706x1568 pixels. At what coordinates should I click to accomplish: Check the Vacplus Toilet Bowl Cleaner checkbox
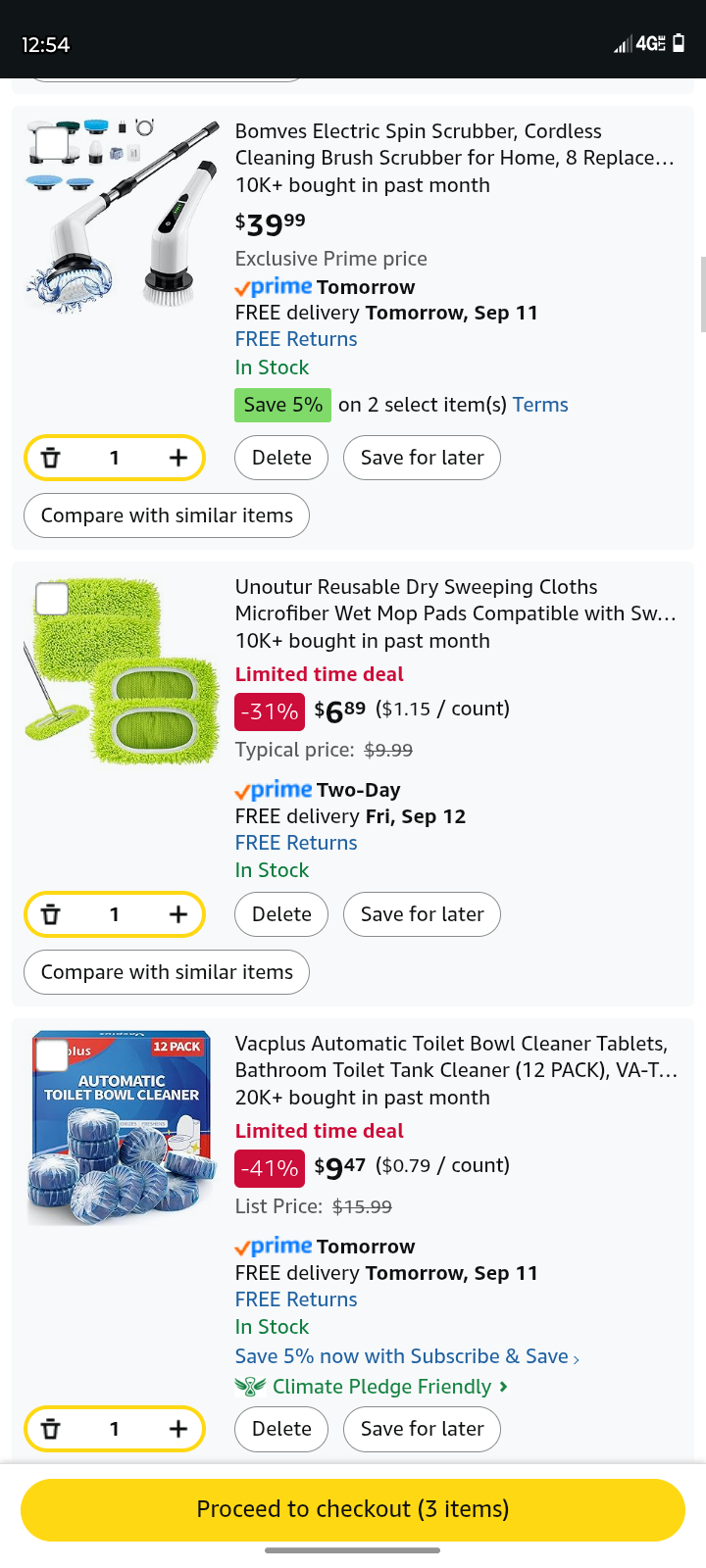52,1054
